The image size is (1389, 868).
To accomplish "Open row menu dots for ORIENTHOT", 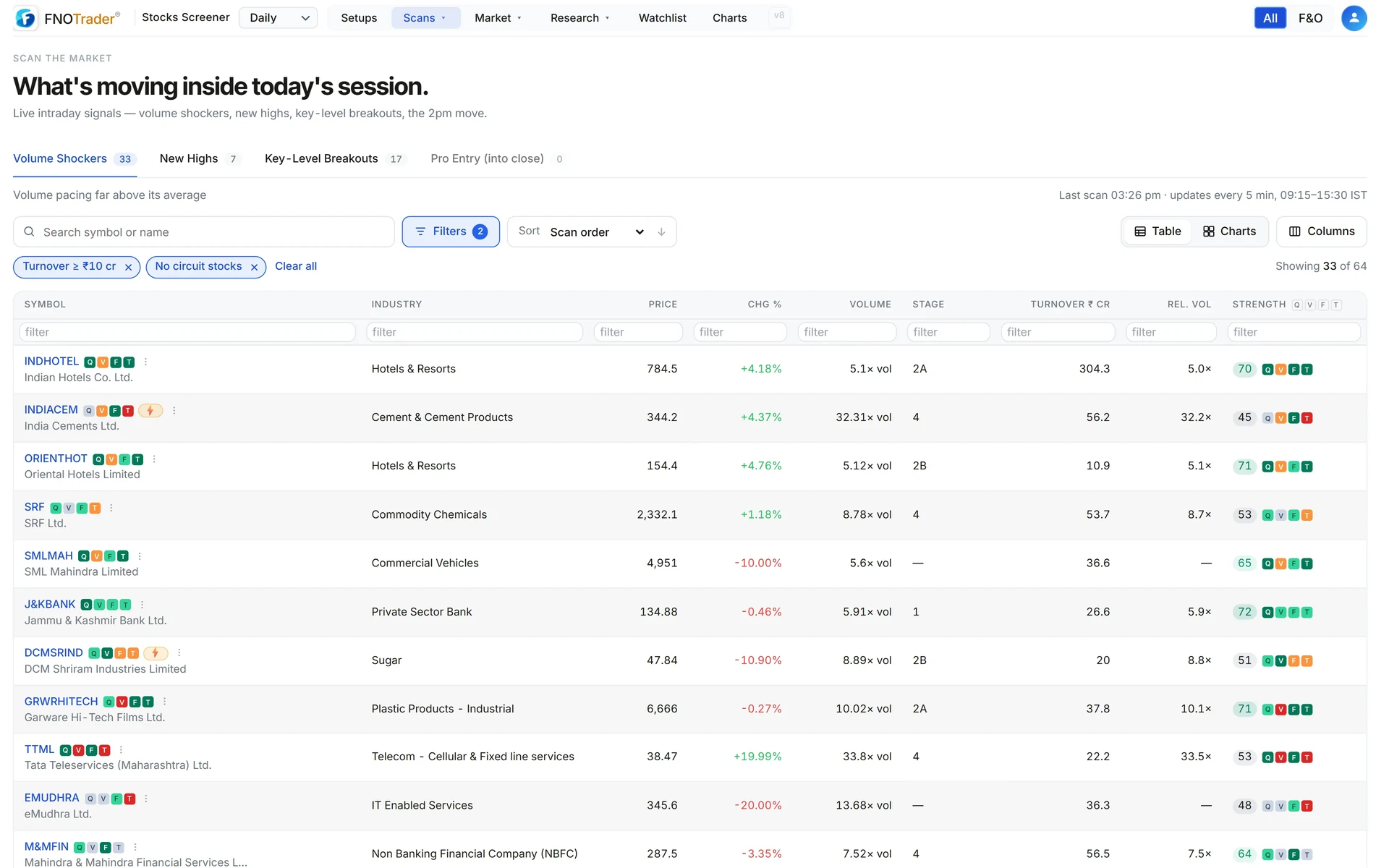I will [154, 459].
